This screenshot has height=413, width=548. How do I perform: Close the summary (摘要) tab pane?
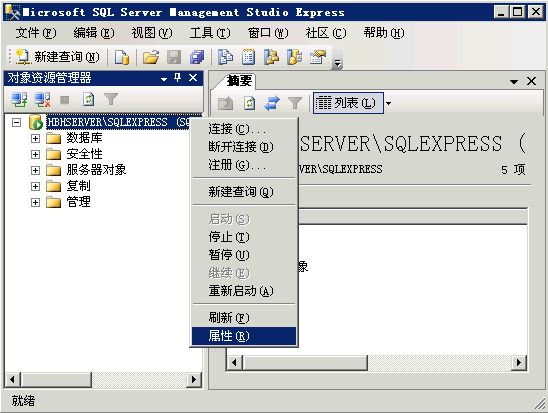click(531, 81)
